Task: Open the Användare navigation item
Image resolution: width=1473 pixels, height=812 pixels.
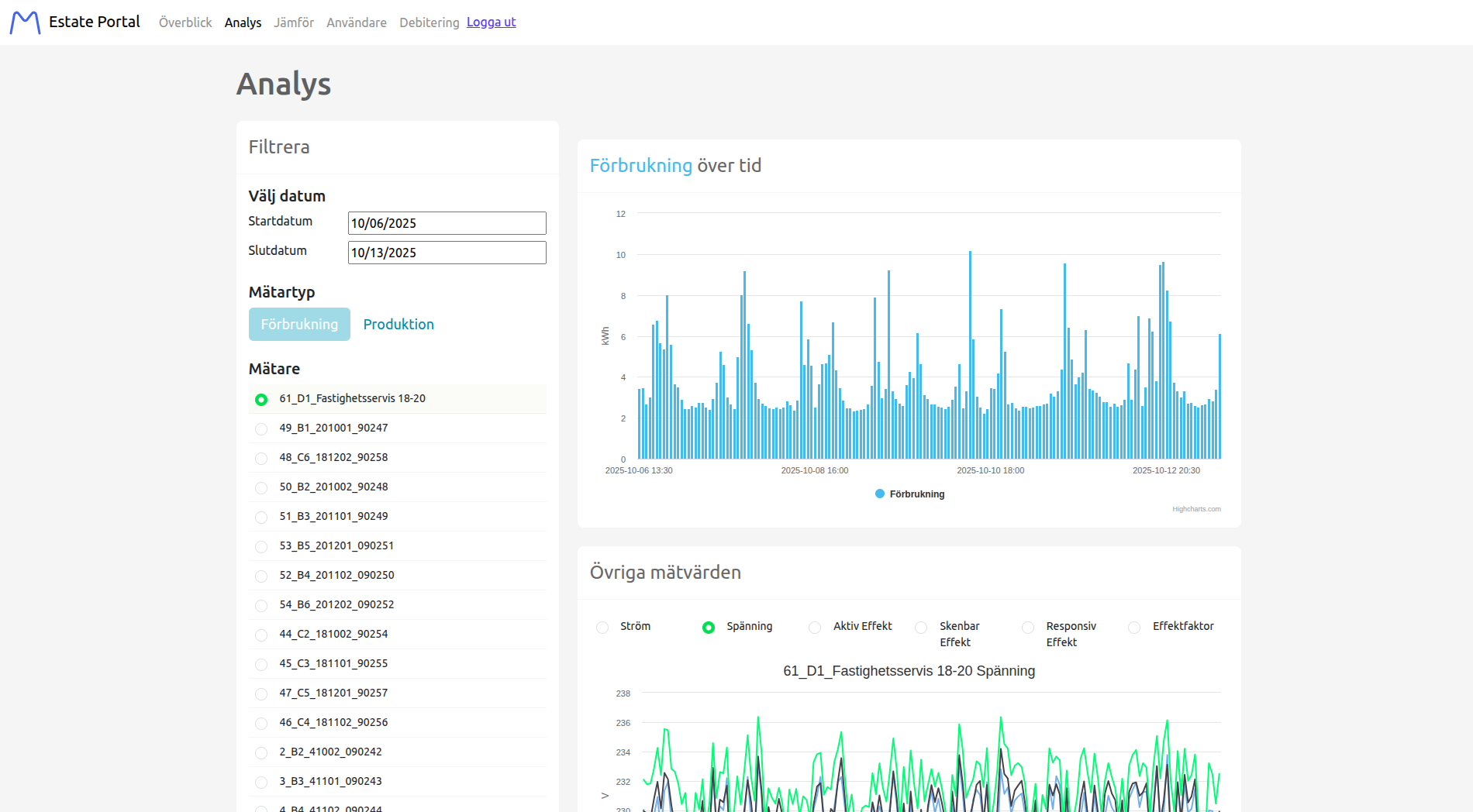Action: pyautogui.click(x=357, y=22)
